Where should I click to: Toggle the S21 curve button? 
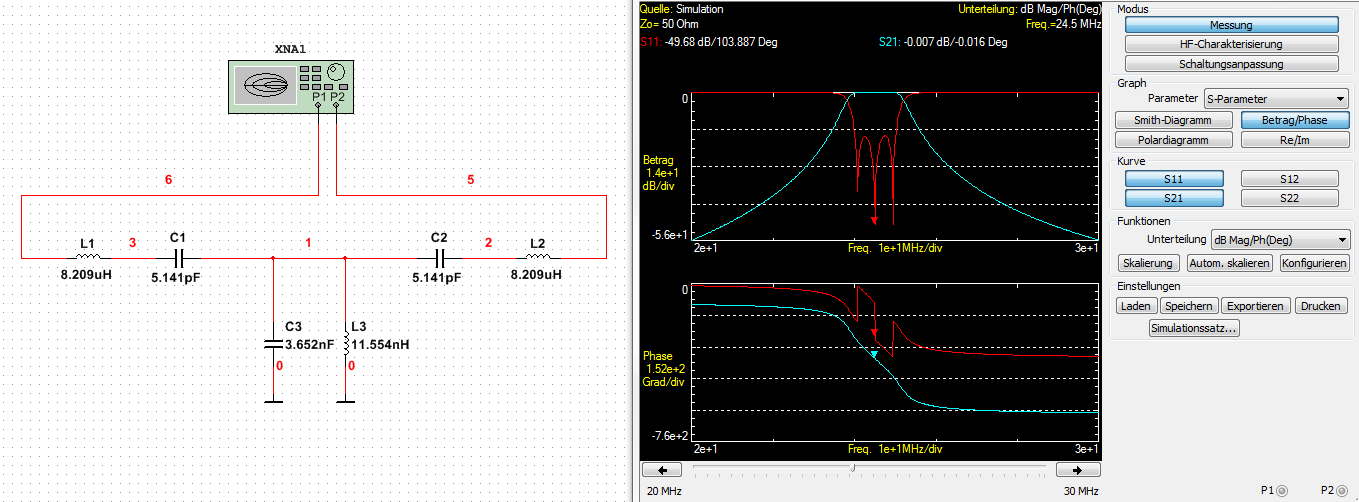tap(1173, 198)
